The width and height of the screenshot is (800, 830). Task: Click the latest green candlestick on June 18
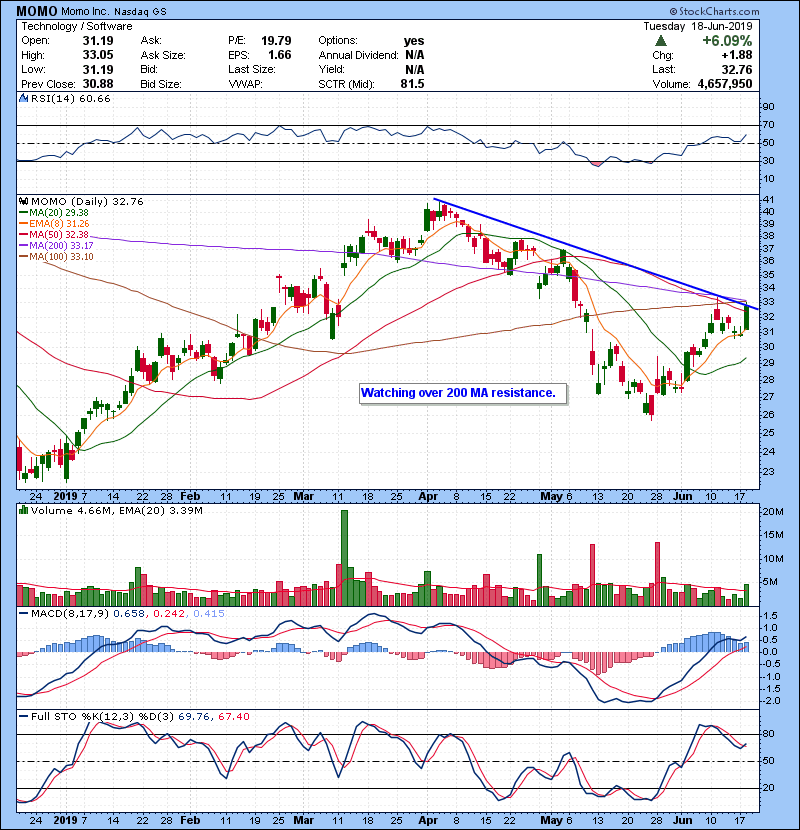747,317
